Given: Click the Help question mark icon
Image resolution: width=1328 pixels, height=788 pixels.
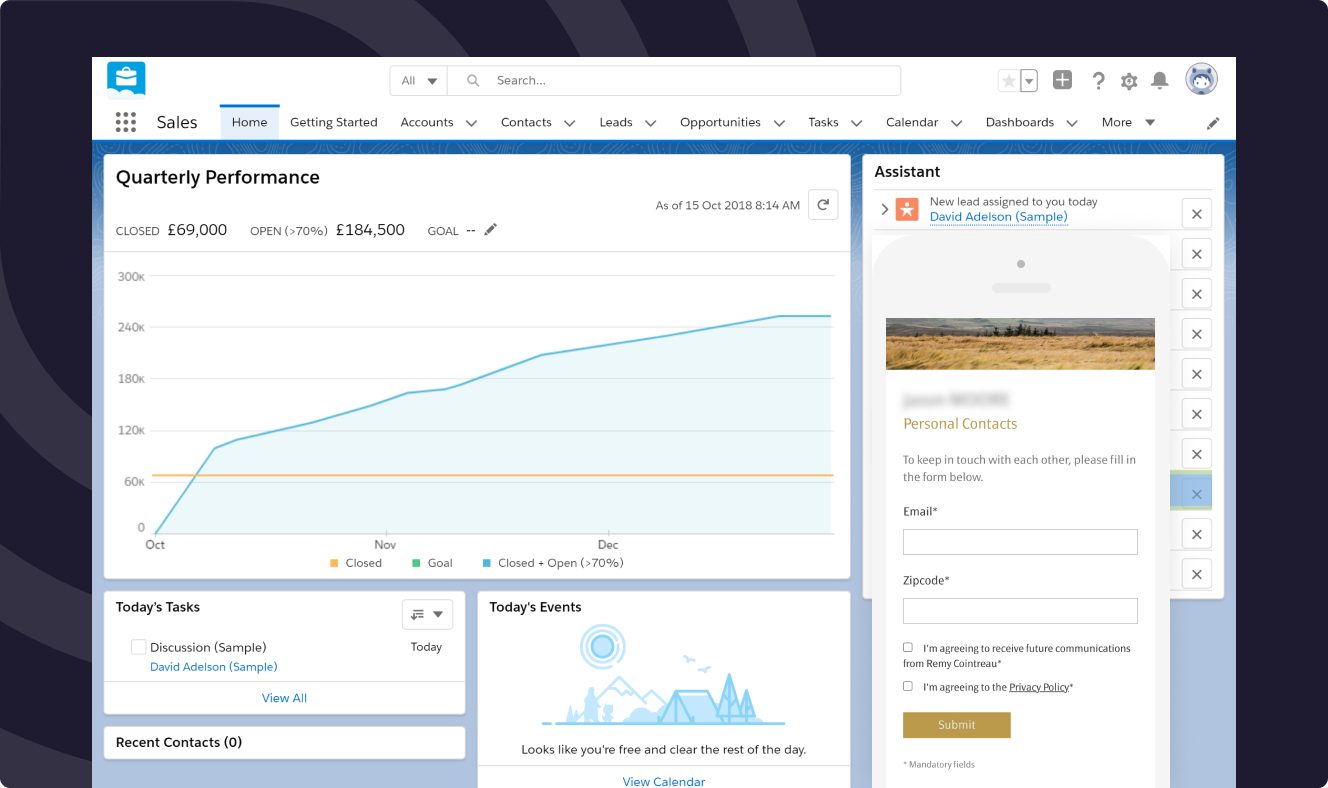Looking at the screenshot, I should 1098,81.
